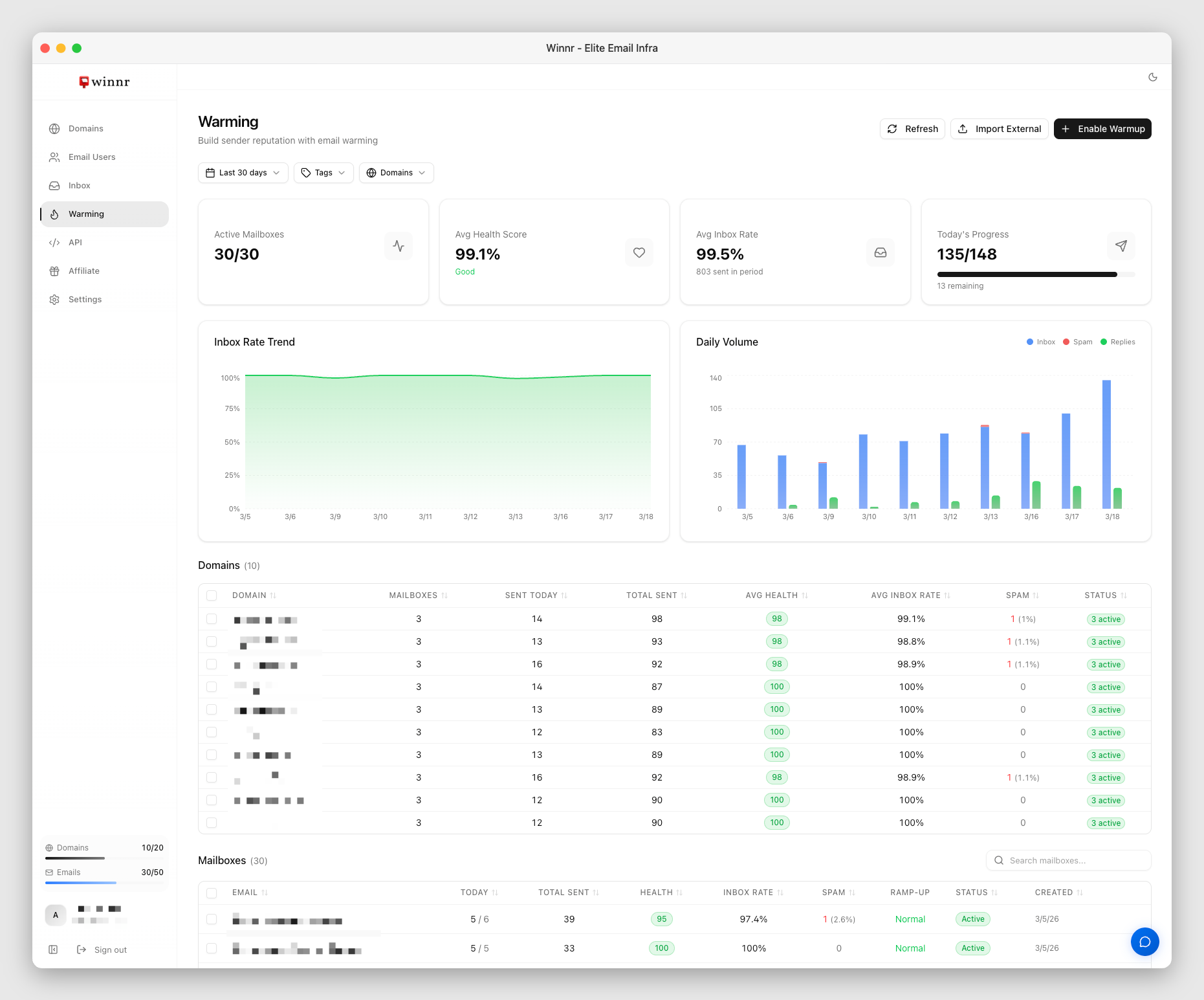Open the API section icon
Screen dimensions: 1204x1000
pos(55,242)
